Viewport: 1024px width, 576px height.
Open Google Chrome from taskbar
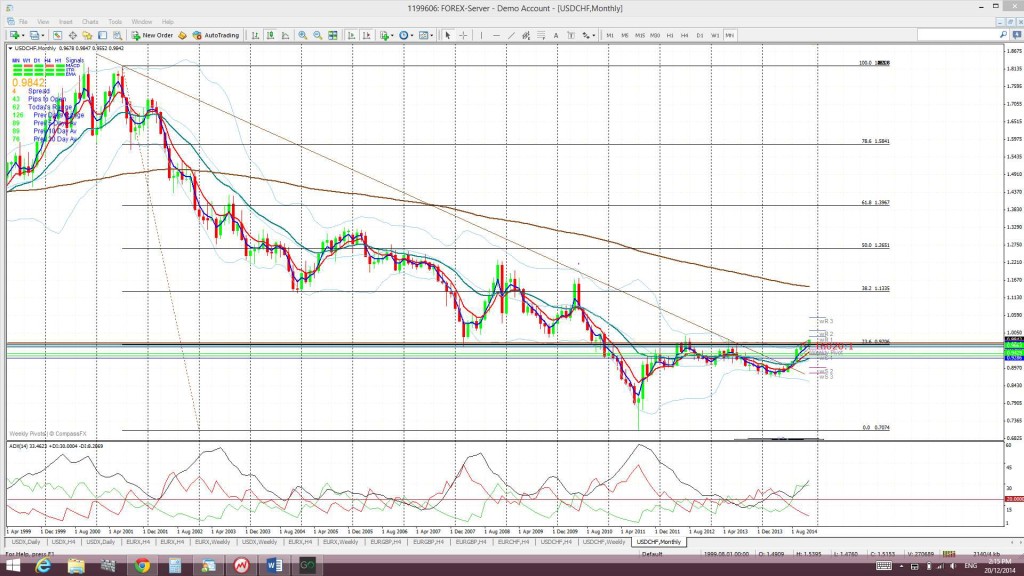[142, 566]
